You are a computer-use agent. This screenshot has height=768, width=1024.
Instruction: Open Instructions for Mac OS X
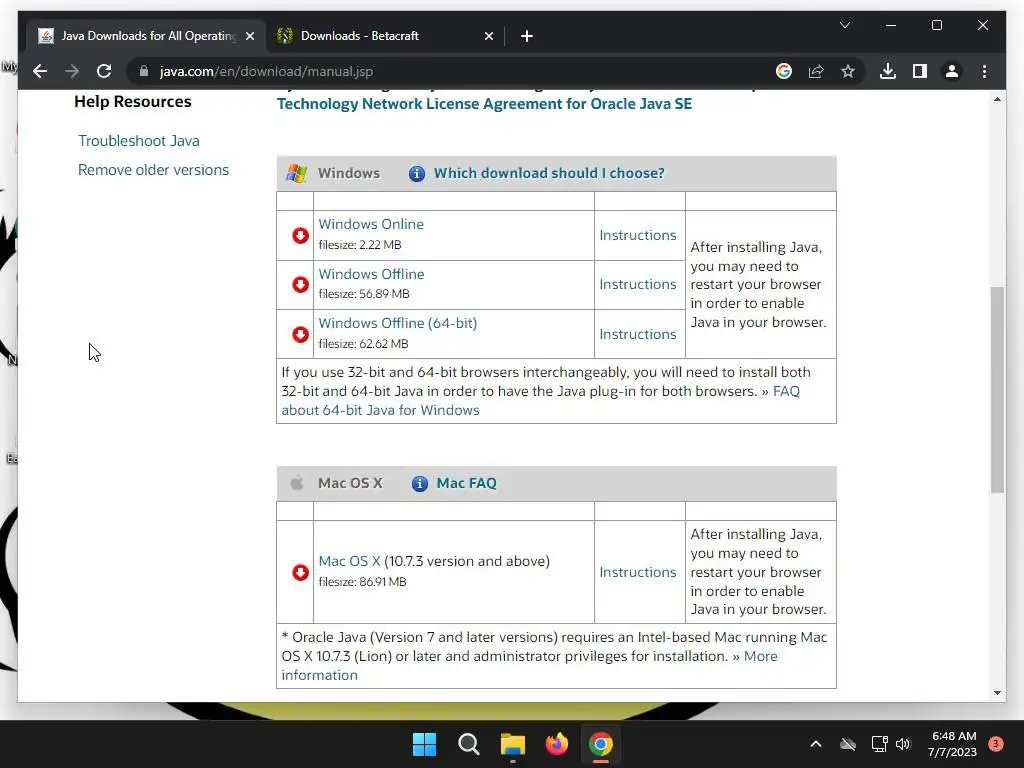[637, 572]
